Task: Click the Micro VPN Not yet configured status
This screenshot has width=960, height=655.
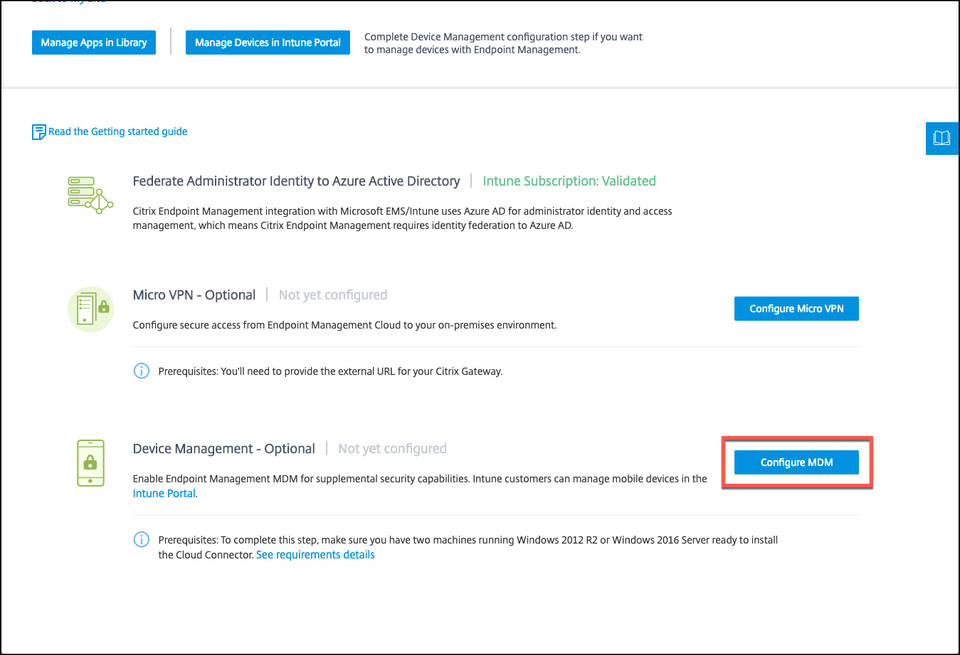Action: click(x=332, y=294)
